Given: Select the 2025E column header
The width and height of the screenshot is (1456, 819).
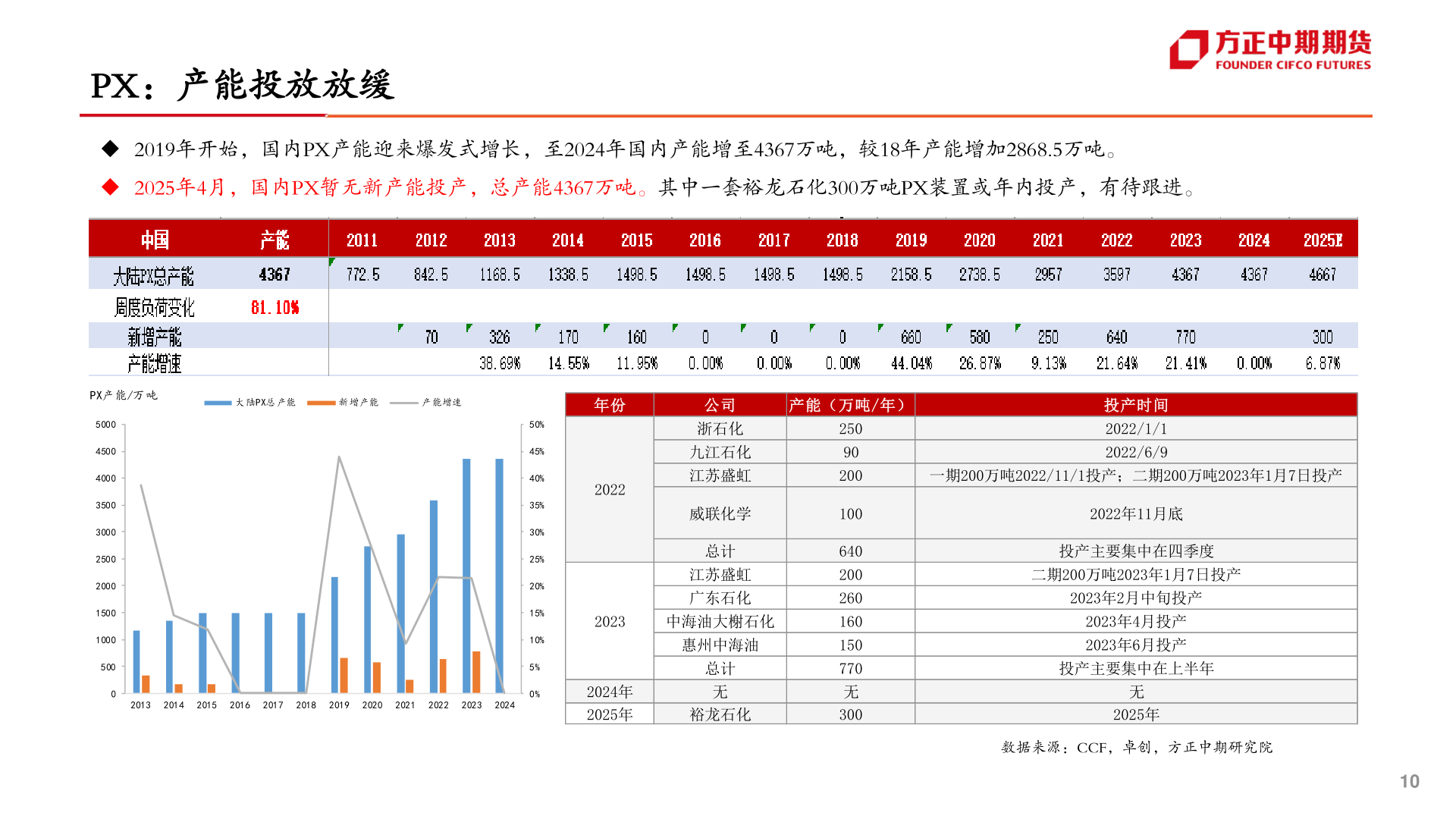Looking at the screenshot, I should 1323,240.
